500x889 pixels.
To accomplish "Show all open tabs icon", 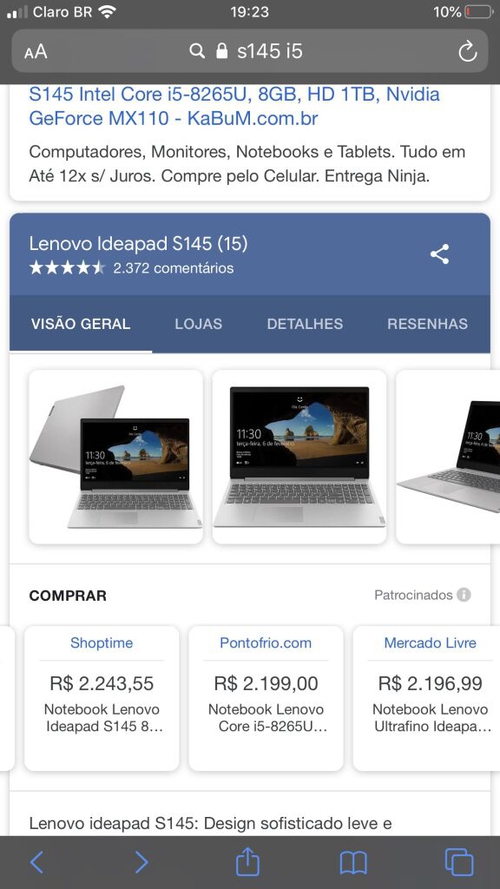I will coord(459,862).
